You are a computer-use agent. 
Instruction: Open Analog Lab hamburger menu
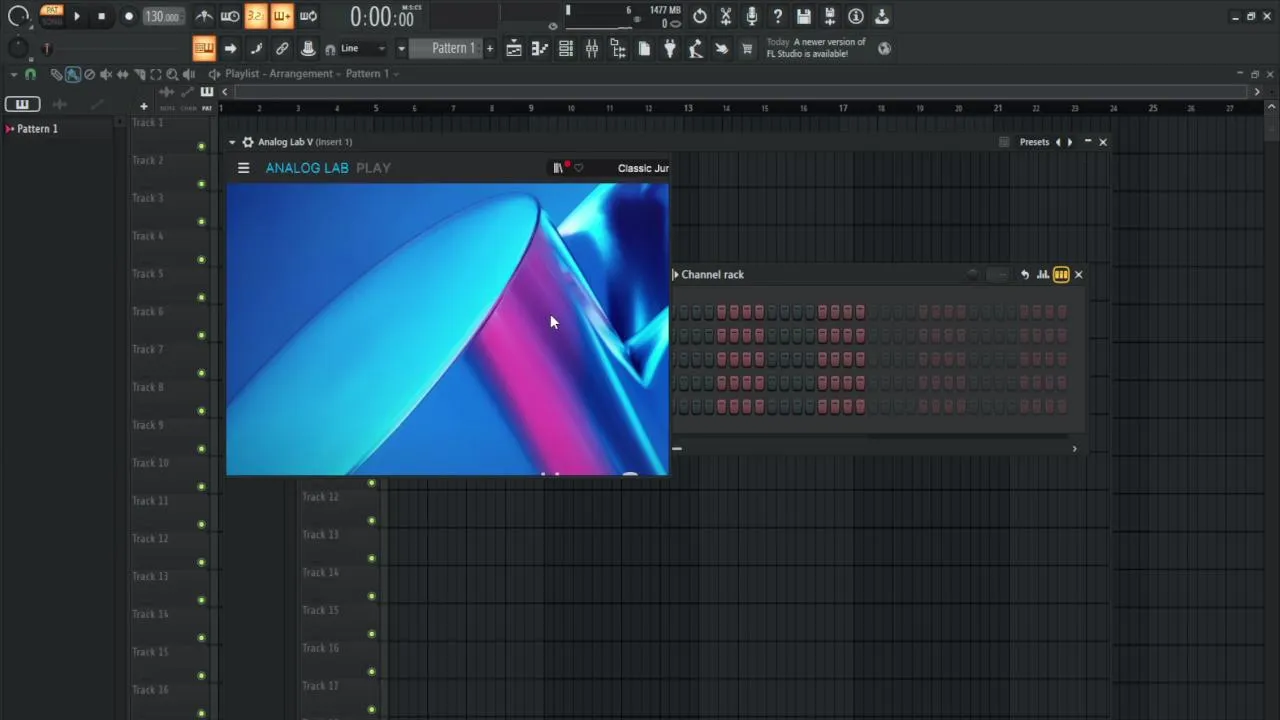[243, 168]
